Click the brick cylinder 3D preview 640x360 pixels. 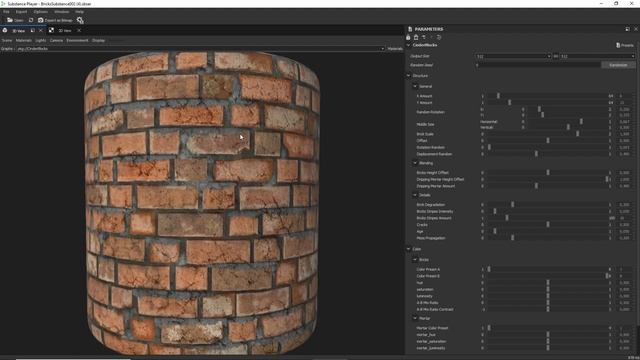coord(202,202)
